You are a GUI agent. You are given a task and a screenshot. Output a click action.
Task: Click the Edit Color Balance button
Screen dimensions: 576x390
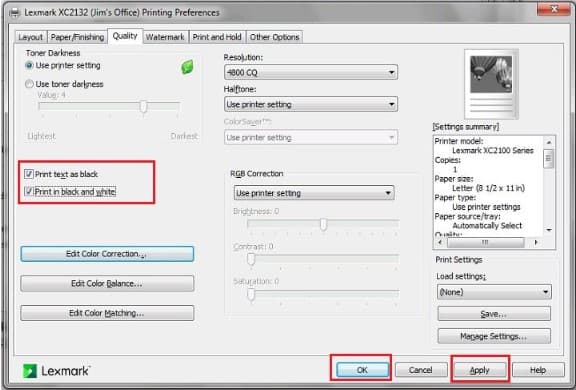107,284
